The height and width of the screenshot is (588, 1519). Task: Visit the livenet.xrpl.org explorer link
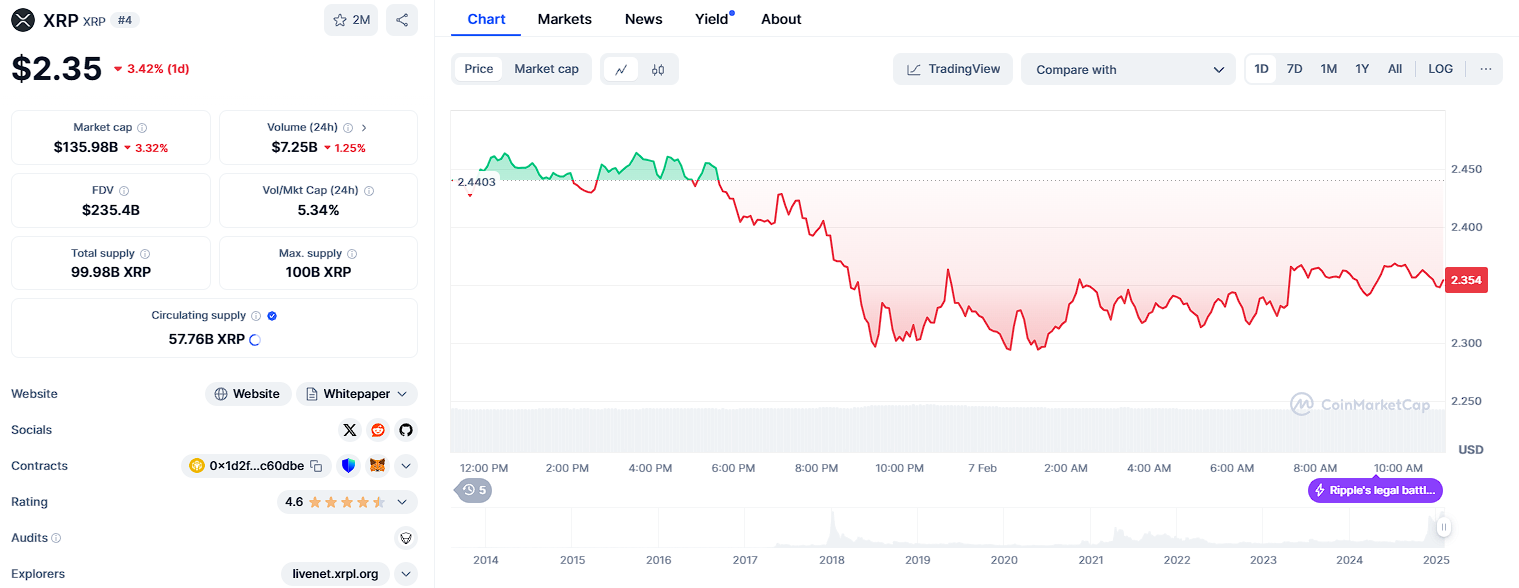coord(335,574)
